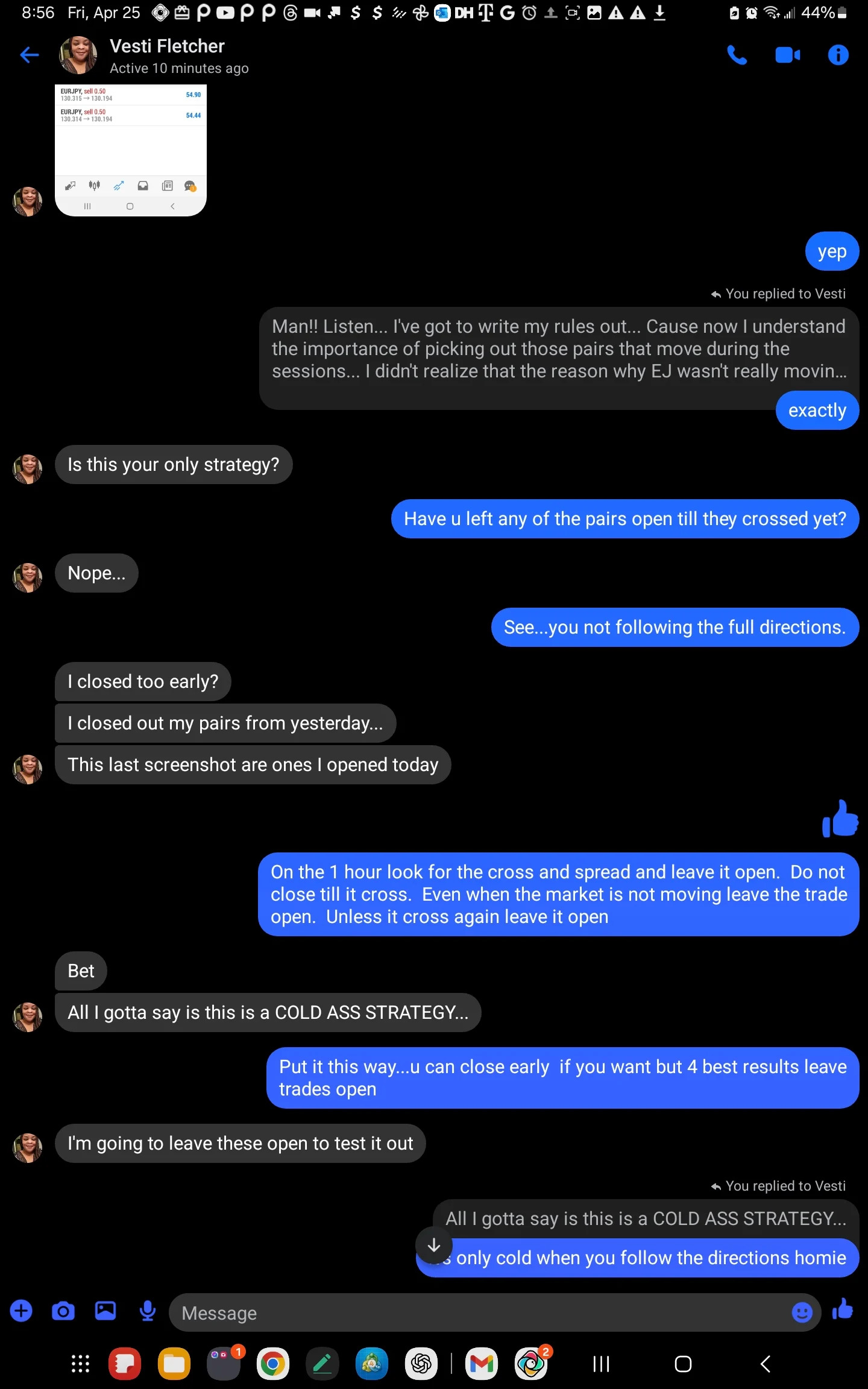Start a voice call with Vesti
The width and height of the screenshot is (868, 1389).
[x=737, y=55]
